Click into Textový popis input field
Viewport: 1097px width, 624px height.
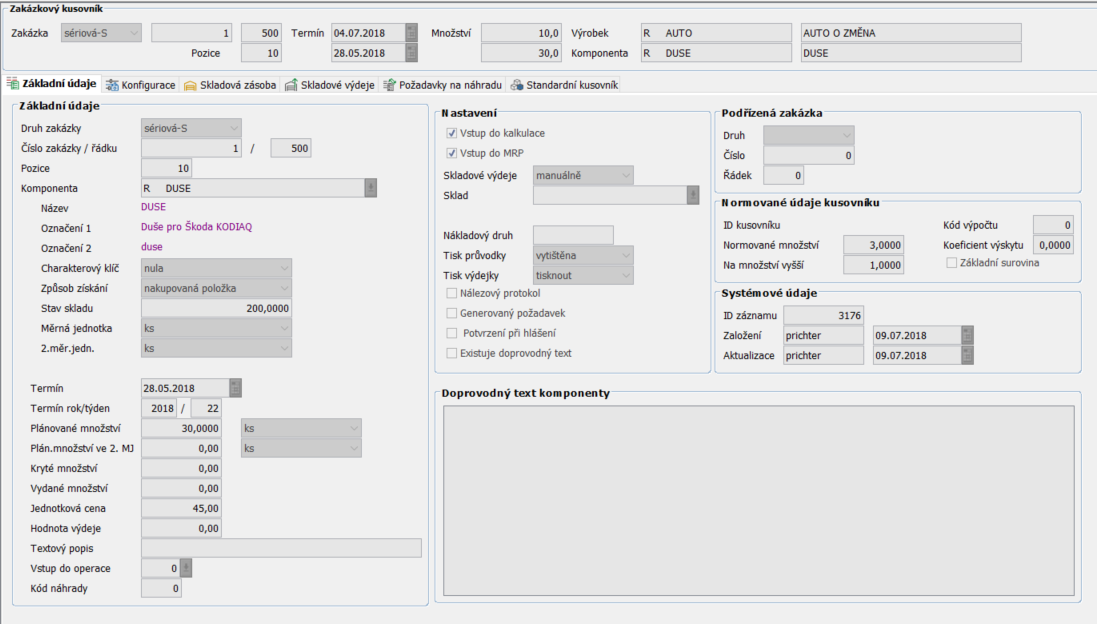[281, 548]
